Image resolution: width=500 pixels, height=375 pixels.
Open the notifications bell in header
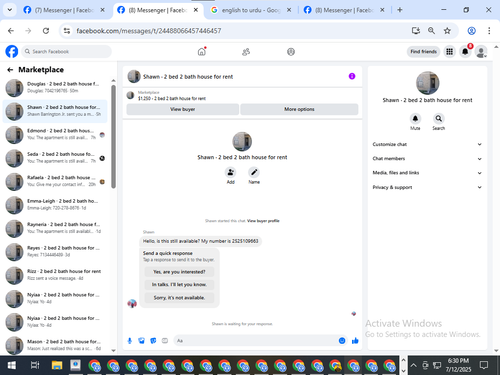coord(465,52)
